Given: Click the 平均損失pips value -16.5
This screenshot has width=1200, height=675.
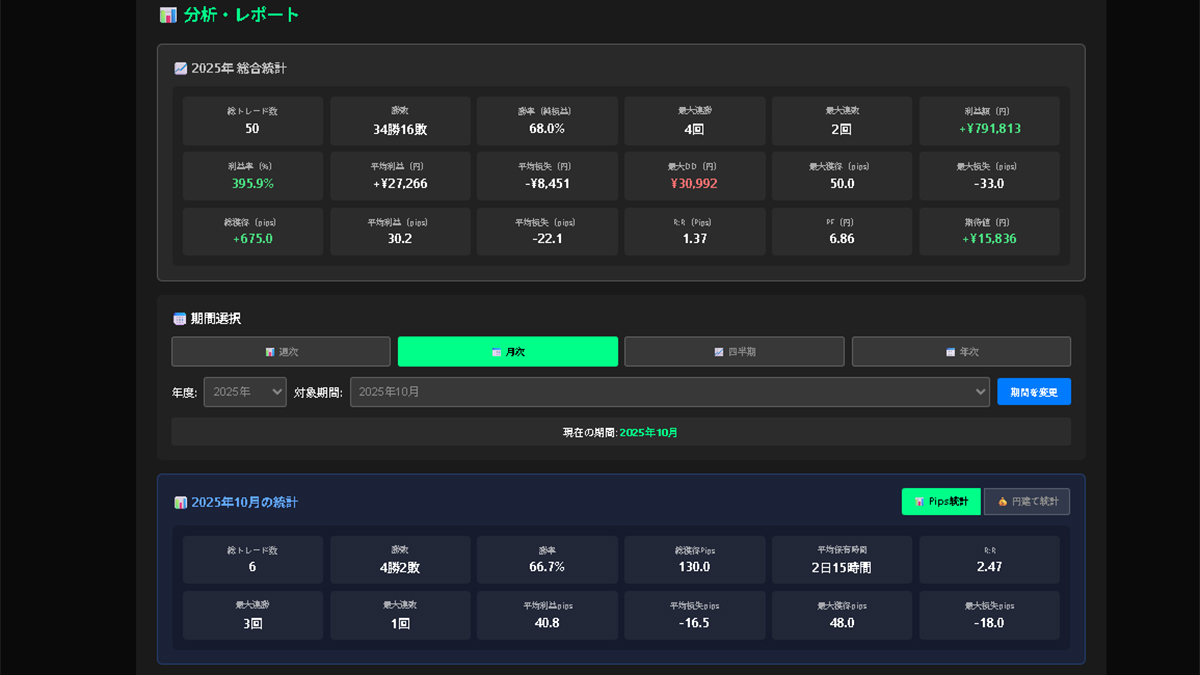Looking at the screenshot, I should point(694,622).
